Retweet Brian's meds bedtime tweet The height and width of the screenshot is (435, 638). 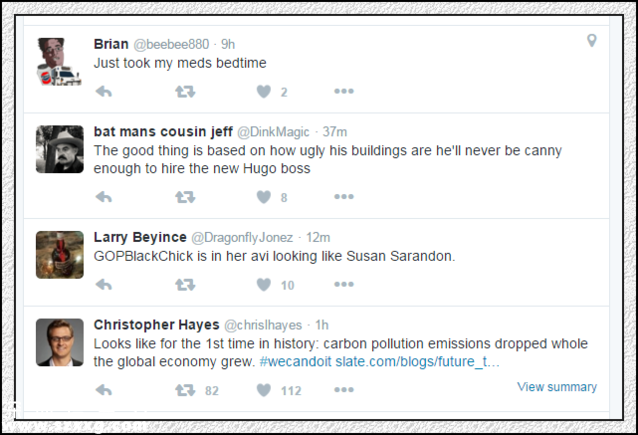pyautogui.click(x=185, y=92)
